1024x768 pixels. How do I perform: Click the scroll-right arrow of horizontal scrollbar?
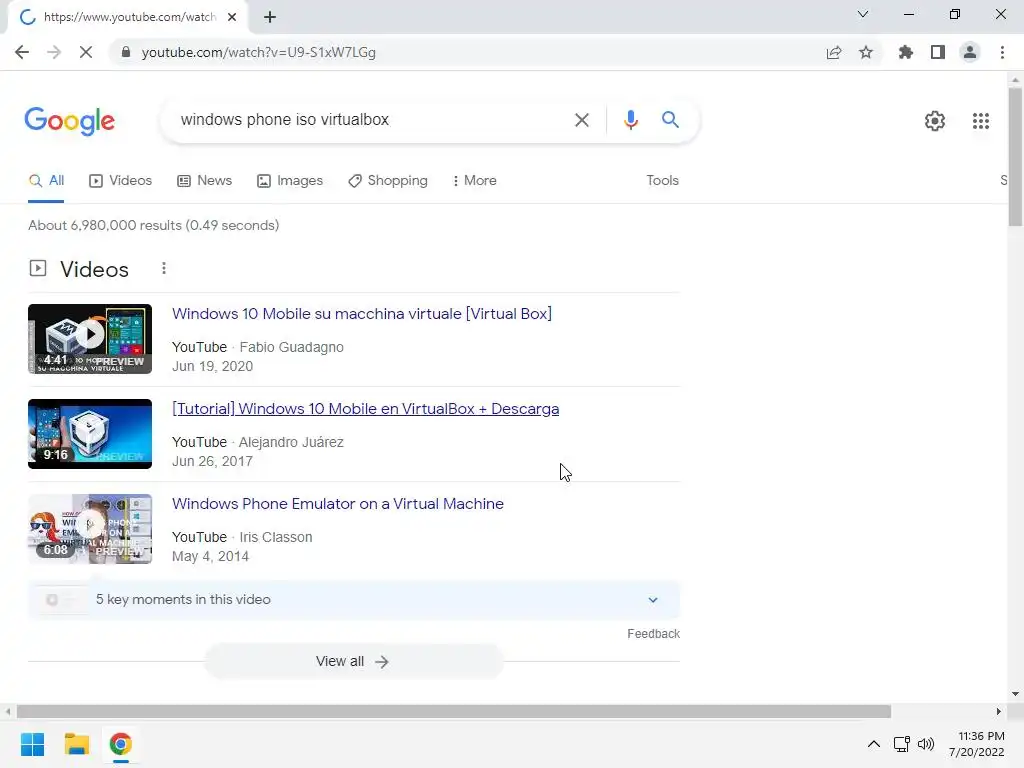tap(998, 711)
